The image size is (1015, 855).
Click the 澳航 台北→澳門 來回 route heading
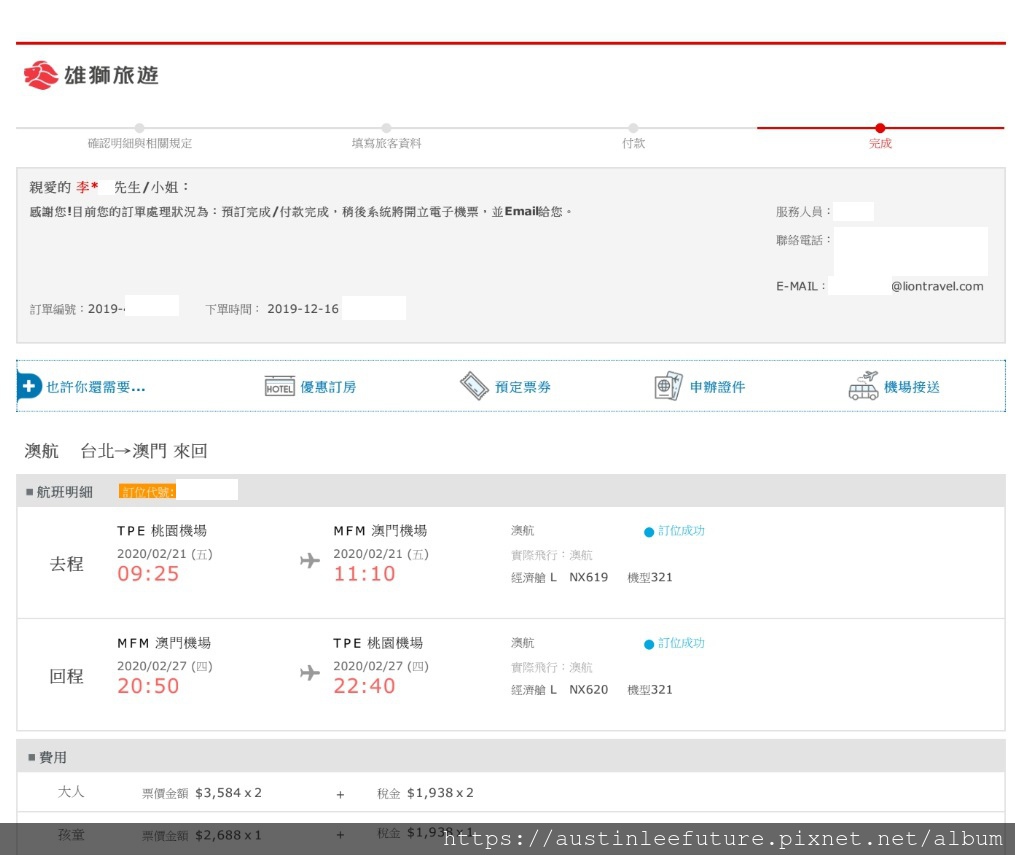coord(116,450)
